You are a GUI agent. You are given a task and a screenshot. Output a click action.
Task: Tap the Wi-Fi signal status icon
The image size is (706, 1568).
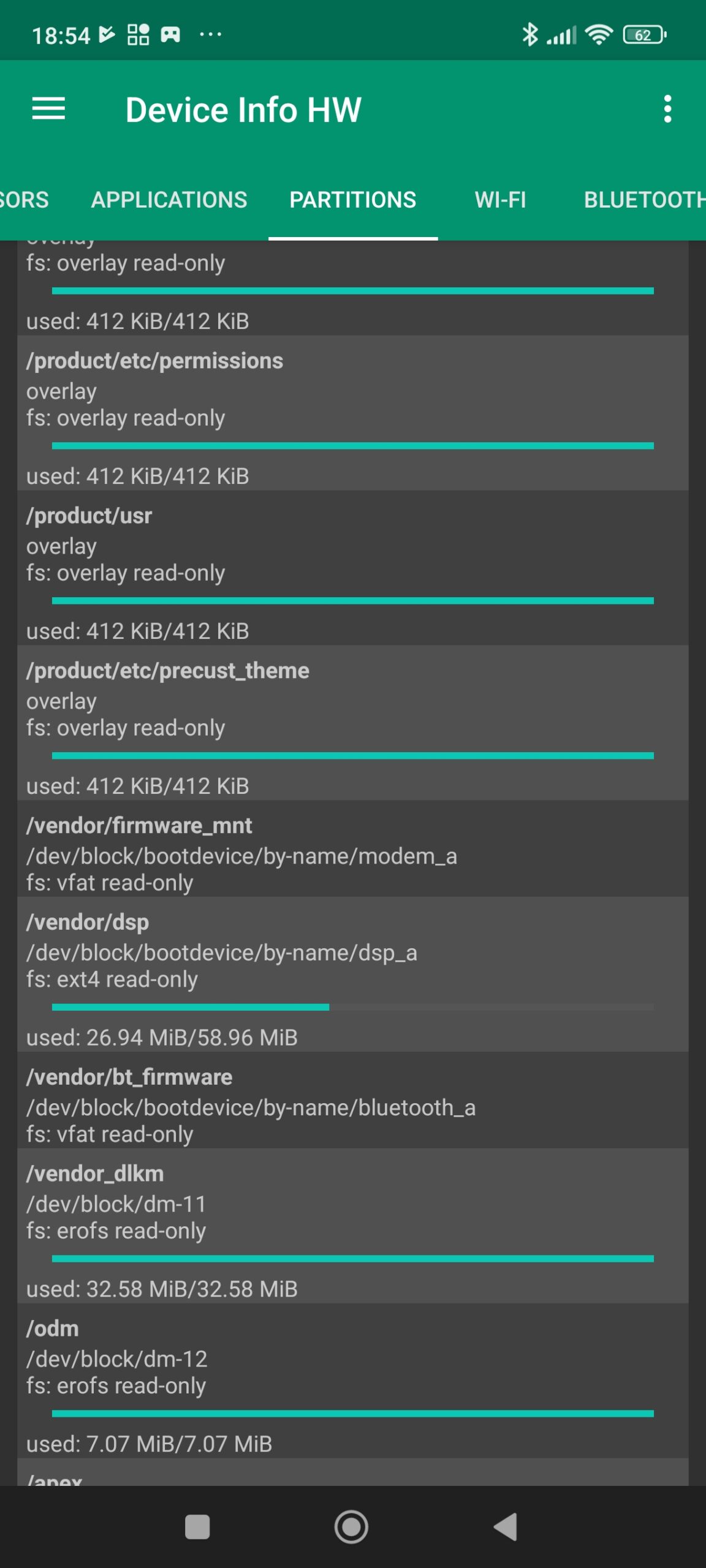[599, 34]
